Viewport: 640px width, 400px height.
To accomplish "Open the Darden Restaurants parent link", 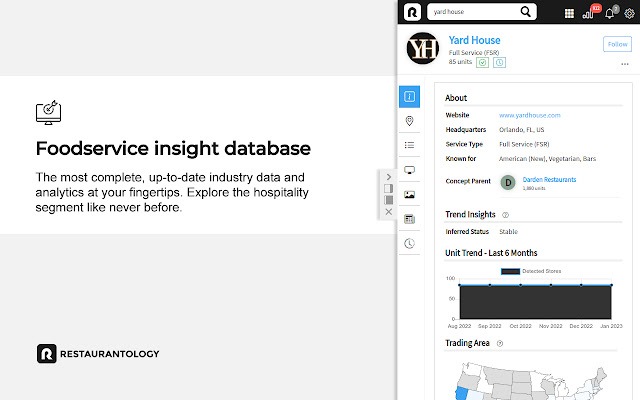I will (x=549, y=180).
